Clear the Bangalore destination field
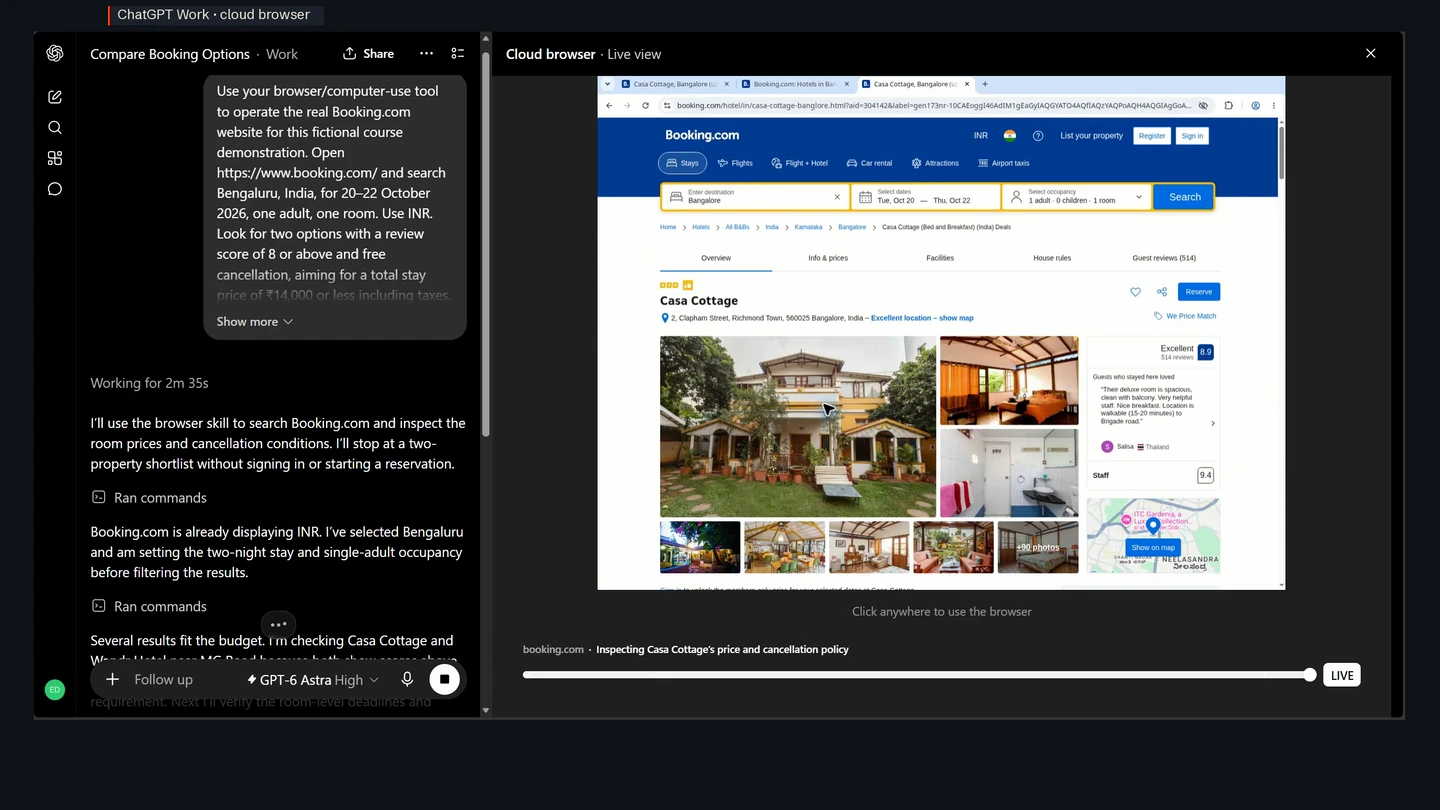The width and height of the screenshot is (1440, 810). coord(837,197)
